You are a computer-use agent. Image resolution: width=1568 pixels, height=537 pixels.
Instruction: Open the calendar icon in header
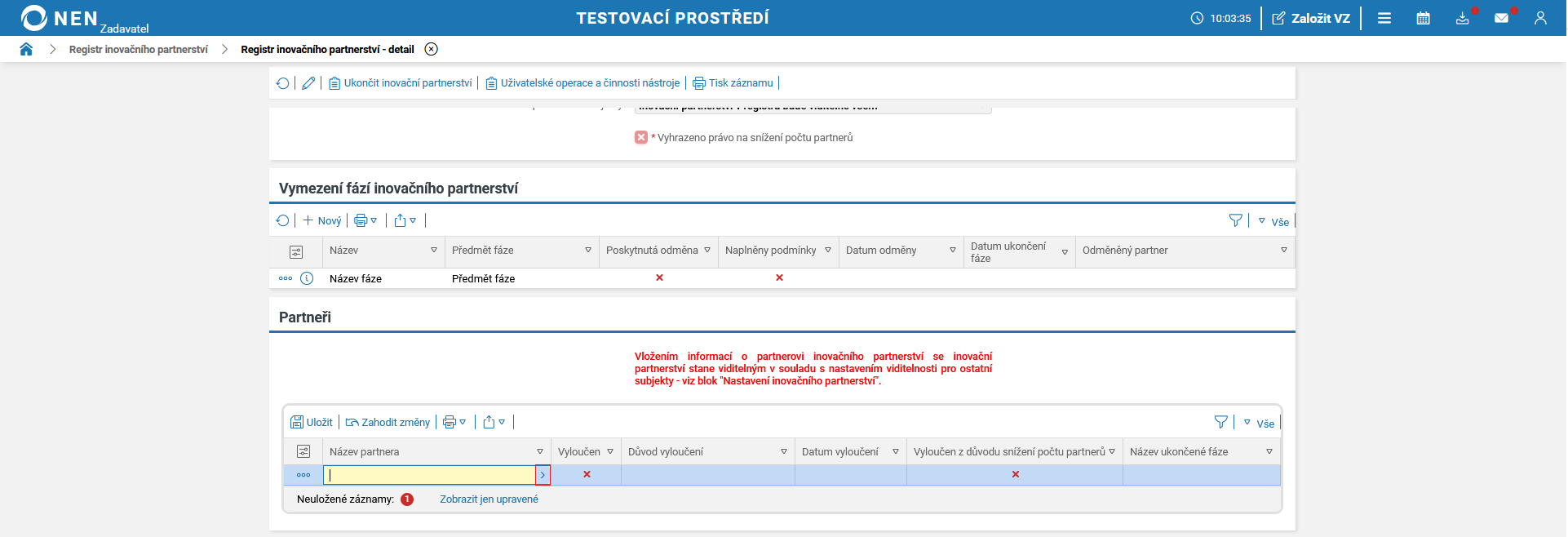coord(1424,18)
